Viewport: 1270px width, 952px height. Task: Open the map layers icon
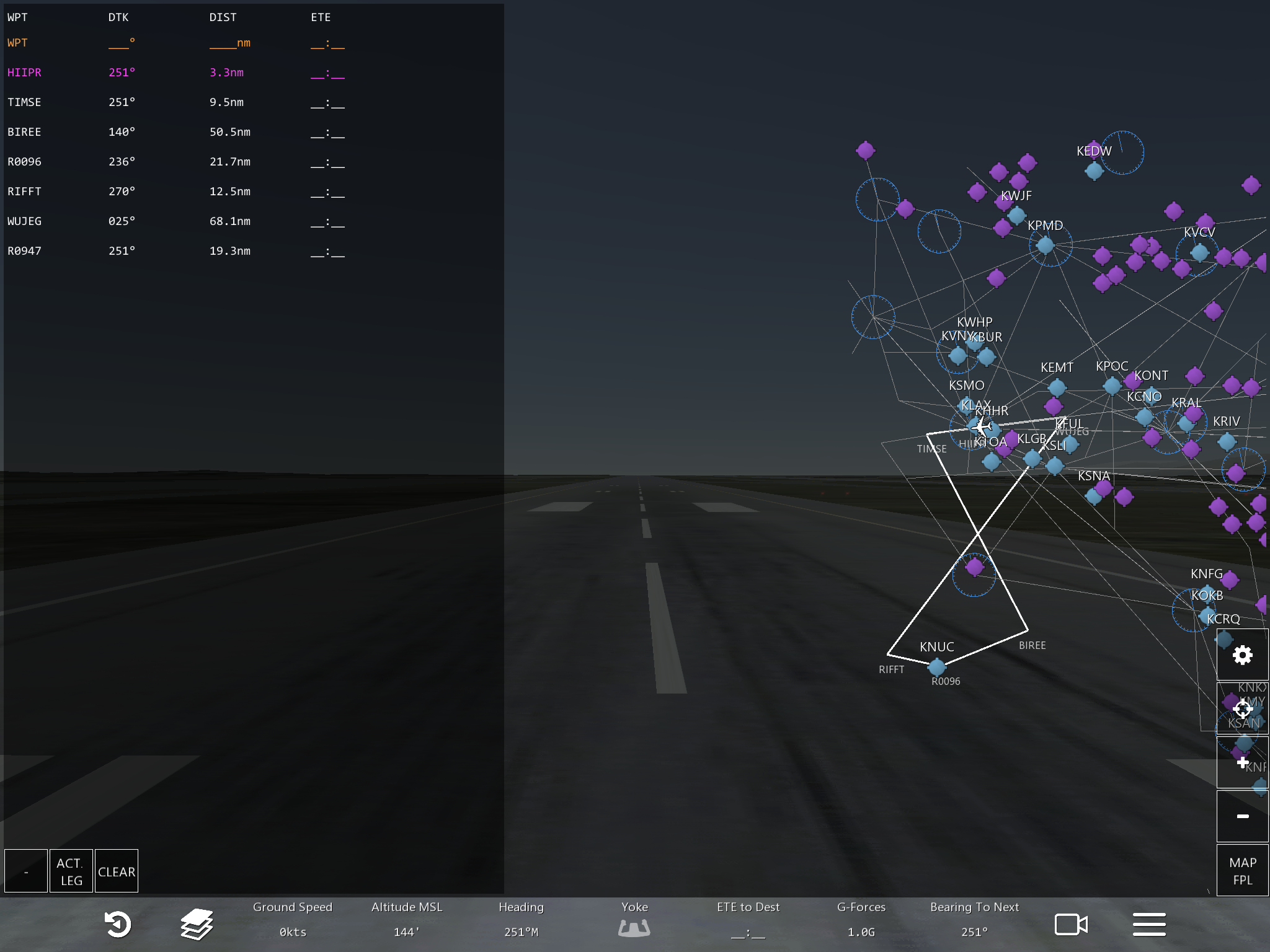point(197,924)
